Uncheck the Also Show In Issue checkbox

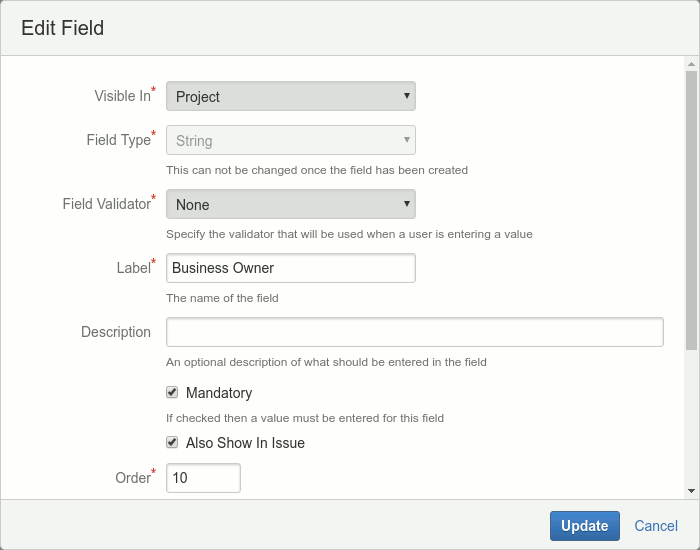[172, 442]
